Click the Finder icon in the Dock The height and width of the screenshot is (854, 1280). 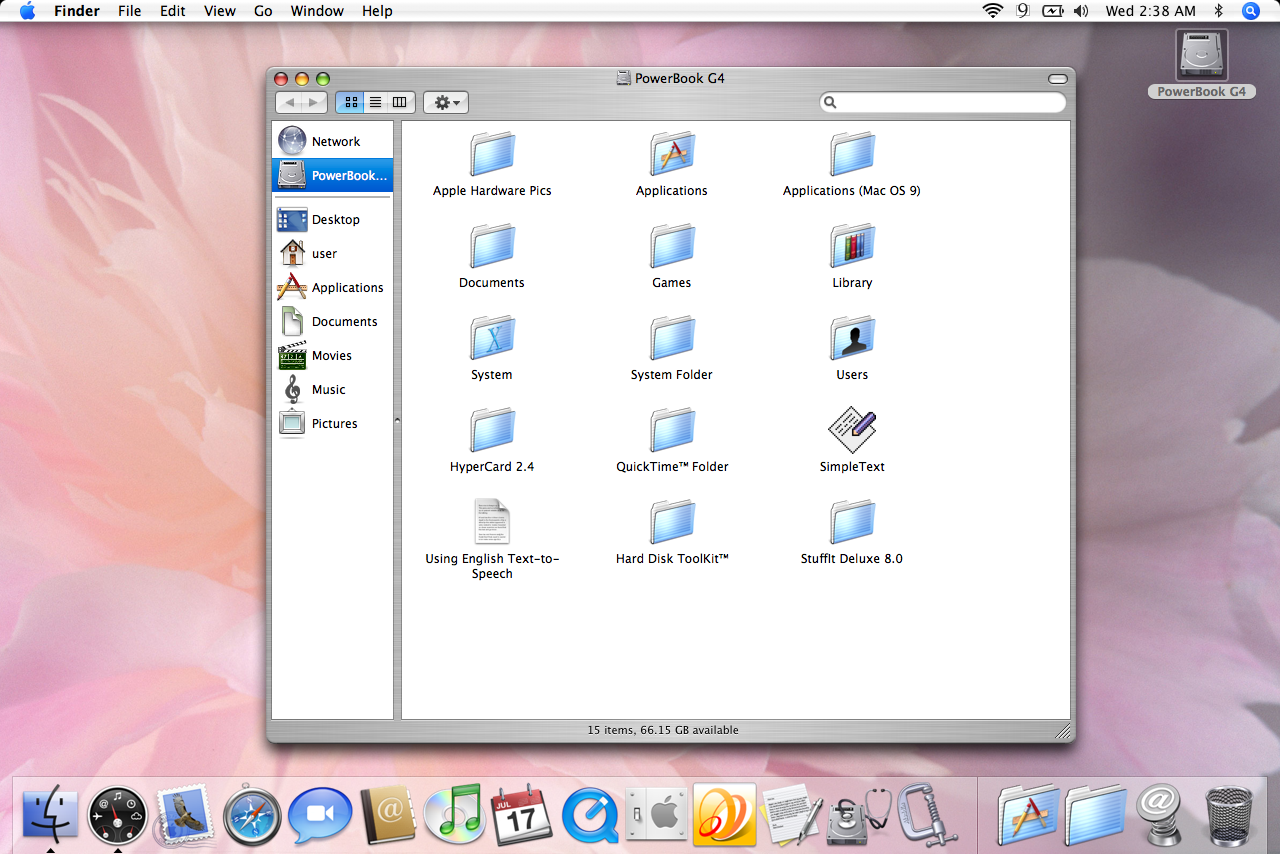[50, 813]
